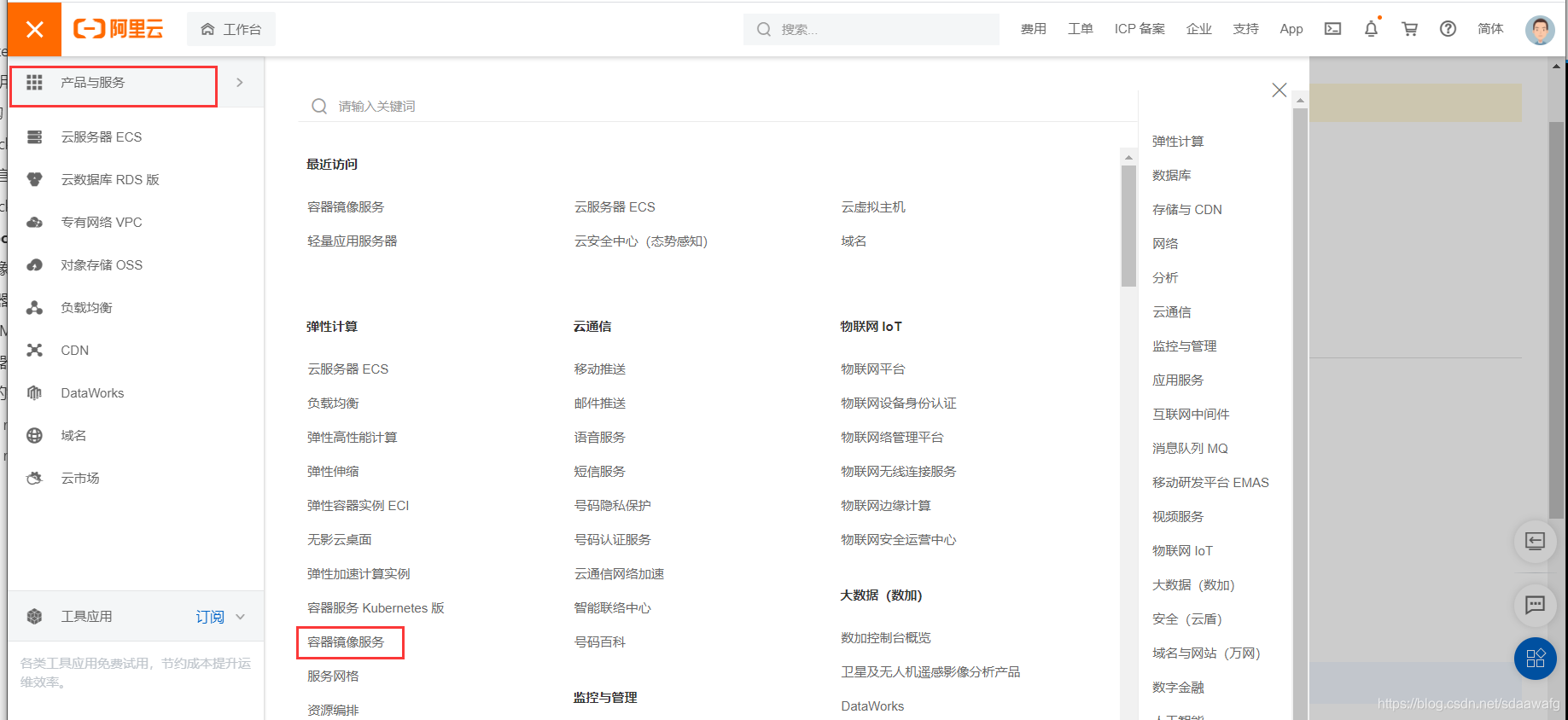Click the 请输入关键词 search field
Screen dimensions: 1568x720
[x=717, y=106]
